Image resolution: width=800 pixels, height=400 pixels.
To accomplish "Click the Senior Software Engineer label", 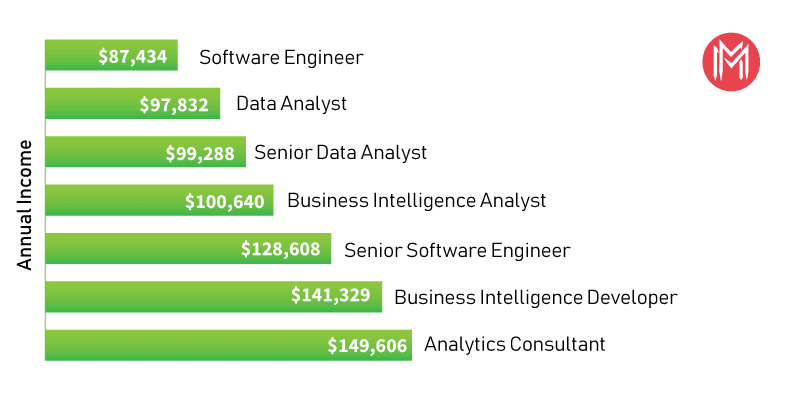I will click(456, 249).
